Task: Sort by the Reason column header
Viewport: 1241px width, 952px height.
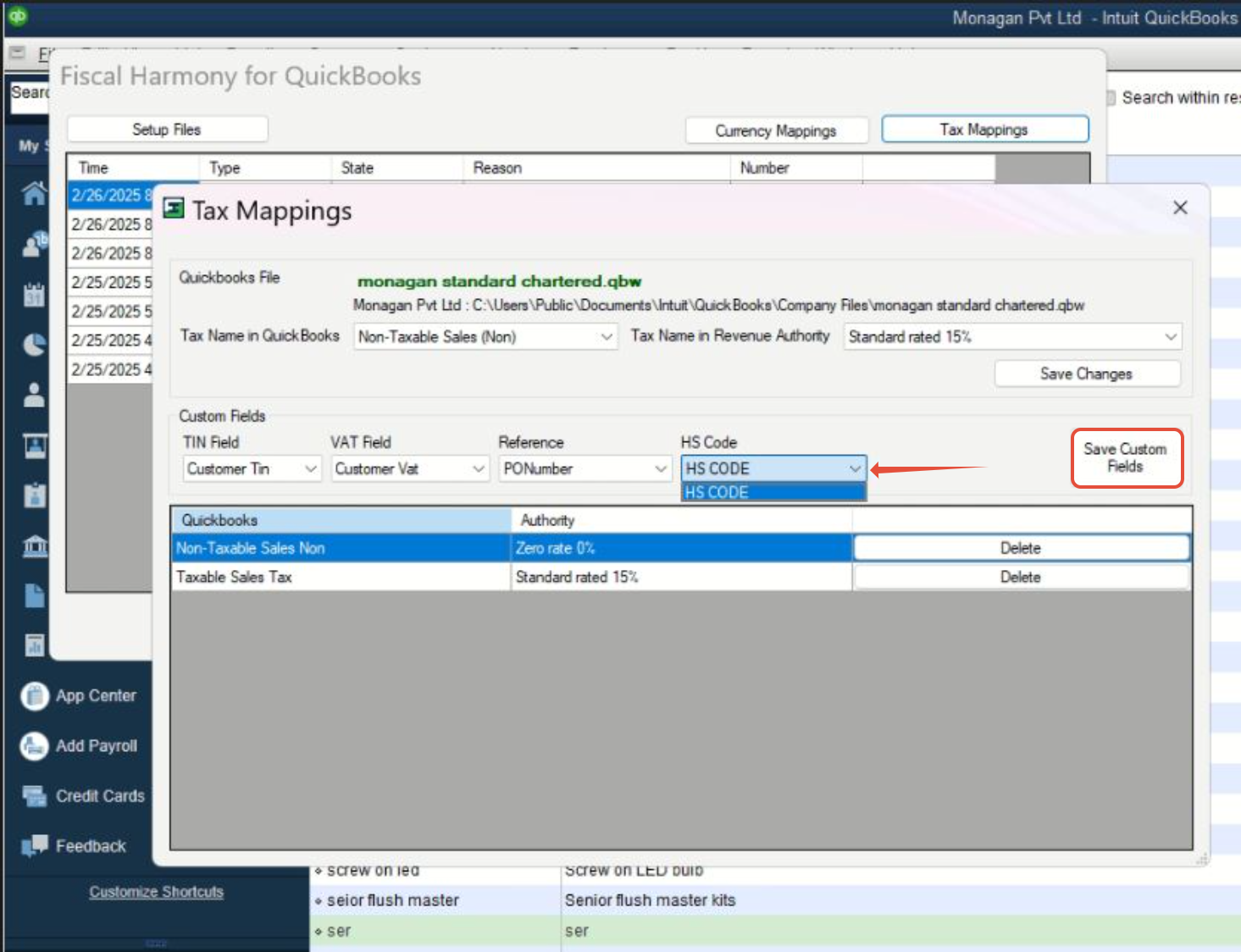Action: point(596,168)
